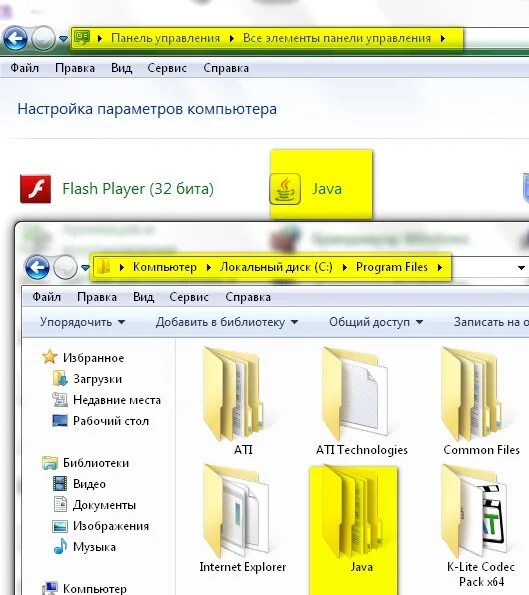The width and height of the screenshot is (529, 595).
Task: Select Internet Explorer folder
Action: pyautogui.click(x=242, y=519)
